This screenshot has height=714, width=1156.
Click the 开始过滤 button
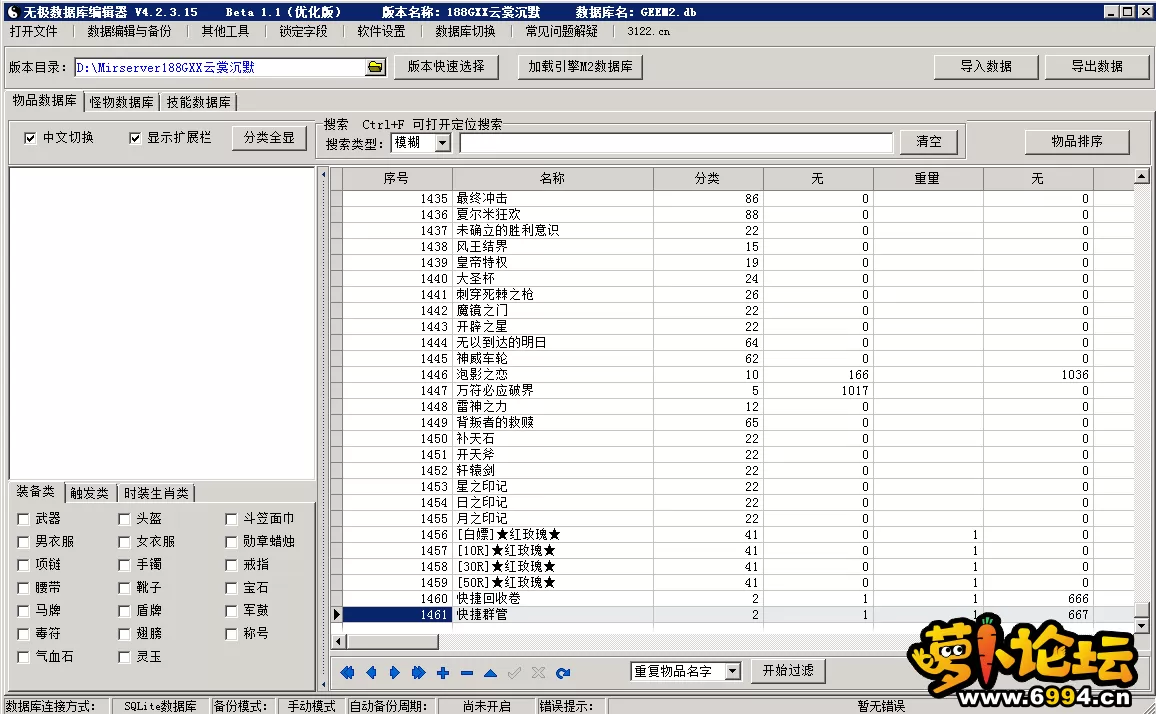pos(788,670)
